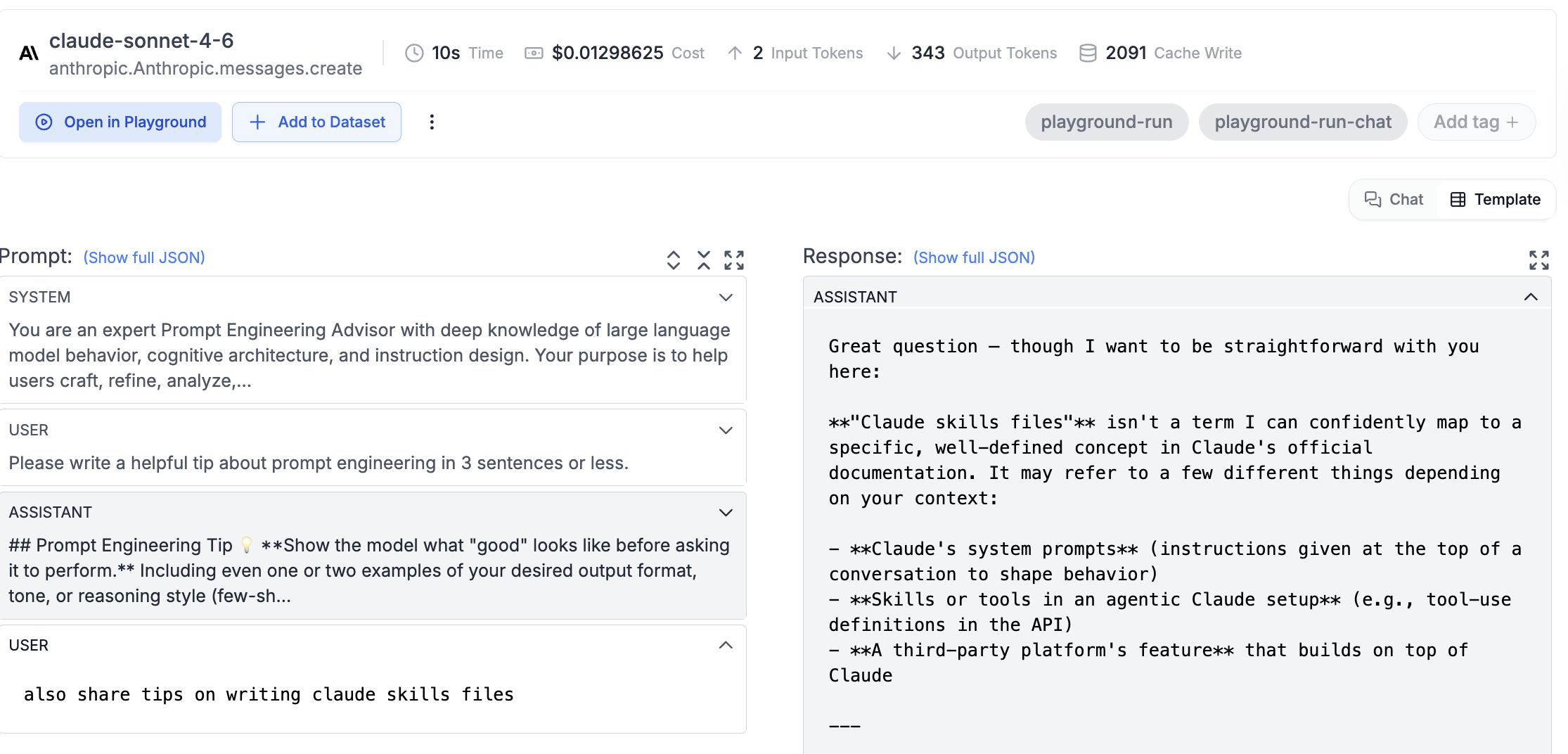Show full JSON for Response
Viewport: 1568px width, 754px height.
(x=974, y=257)
